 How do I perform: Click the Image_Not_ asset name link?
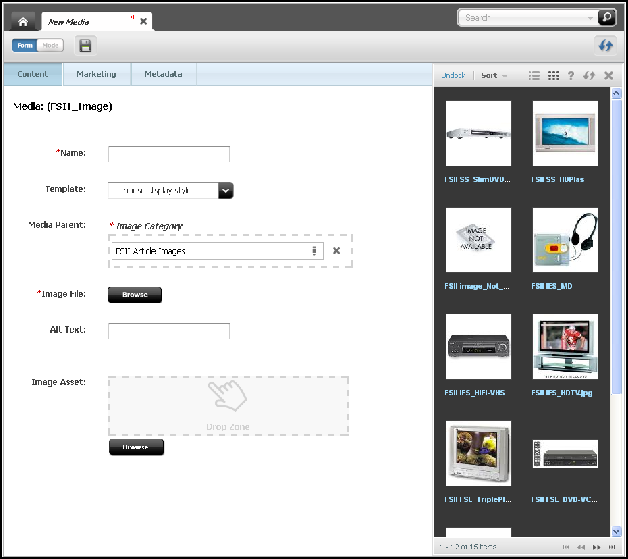tap(477, 286)
